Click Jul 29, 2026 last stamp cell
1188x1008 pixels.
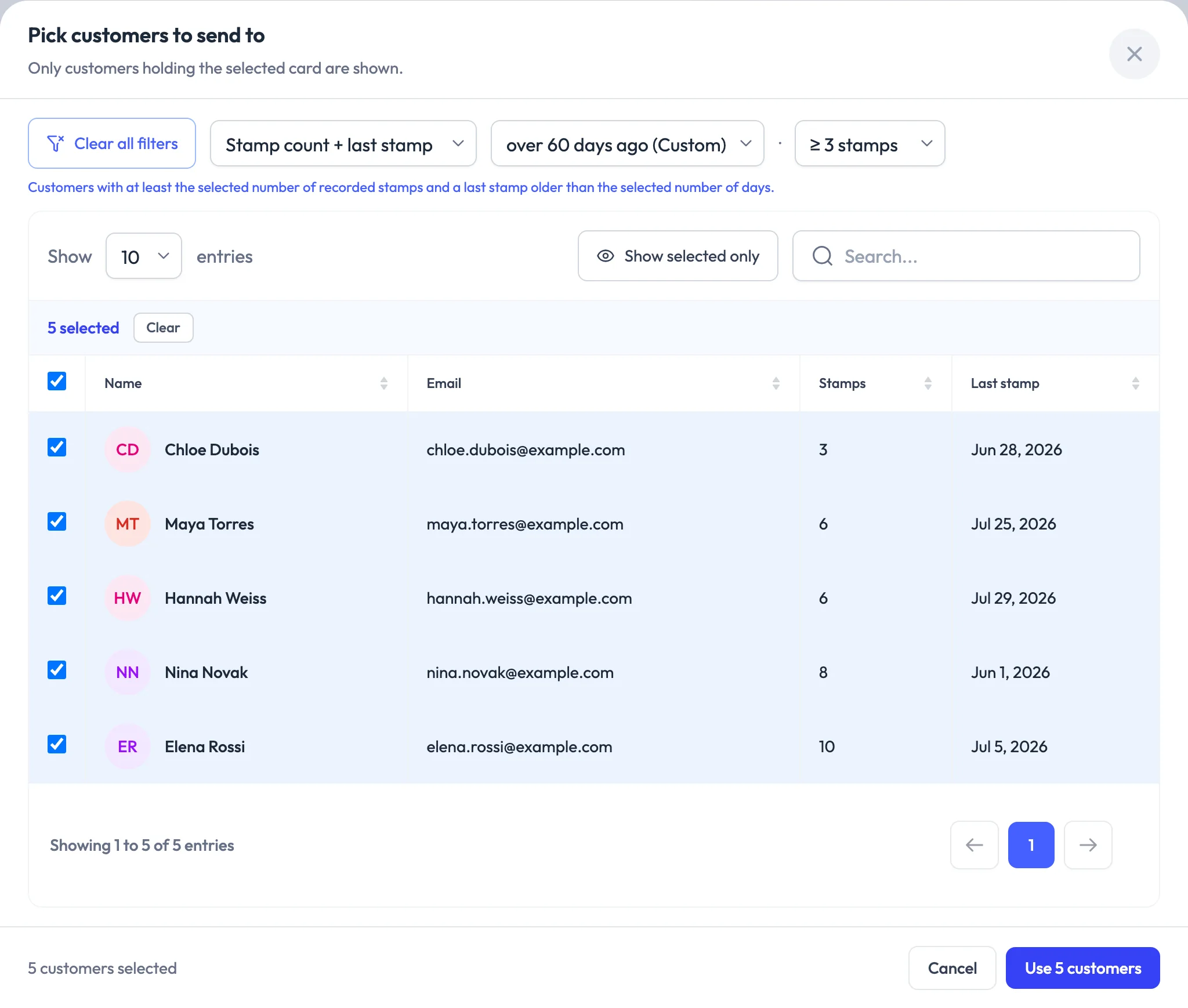[x=1013, y=598]
